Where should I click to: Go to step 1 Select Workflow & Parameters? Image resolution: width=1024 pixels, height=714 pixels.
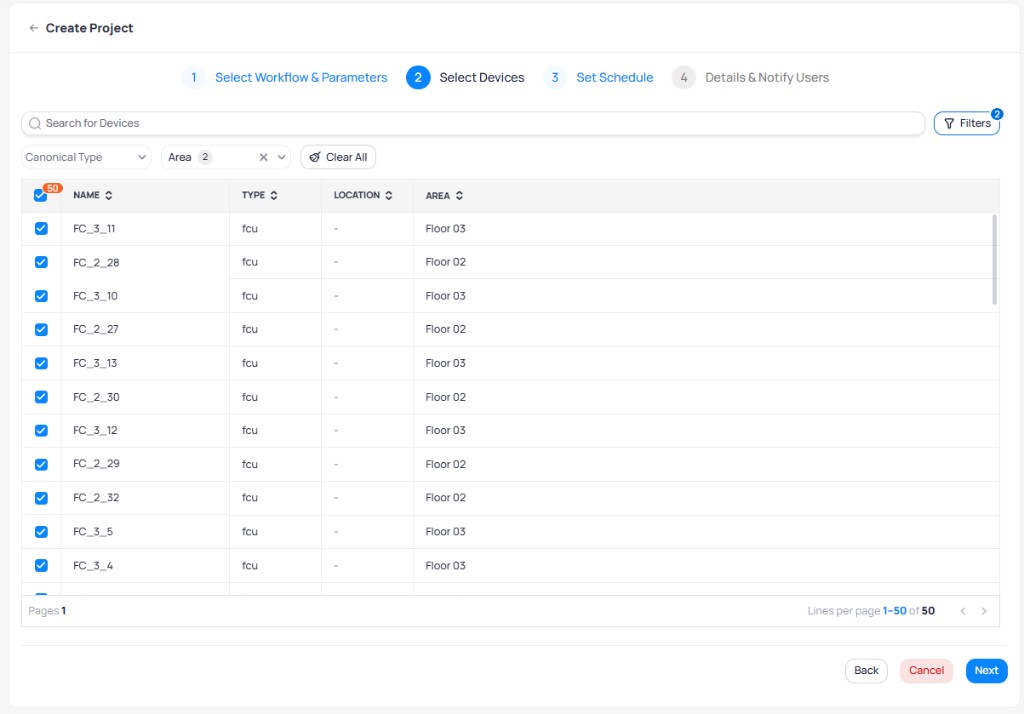[285, 78]
